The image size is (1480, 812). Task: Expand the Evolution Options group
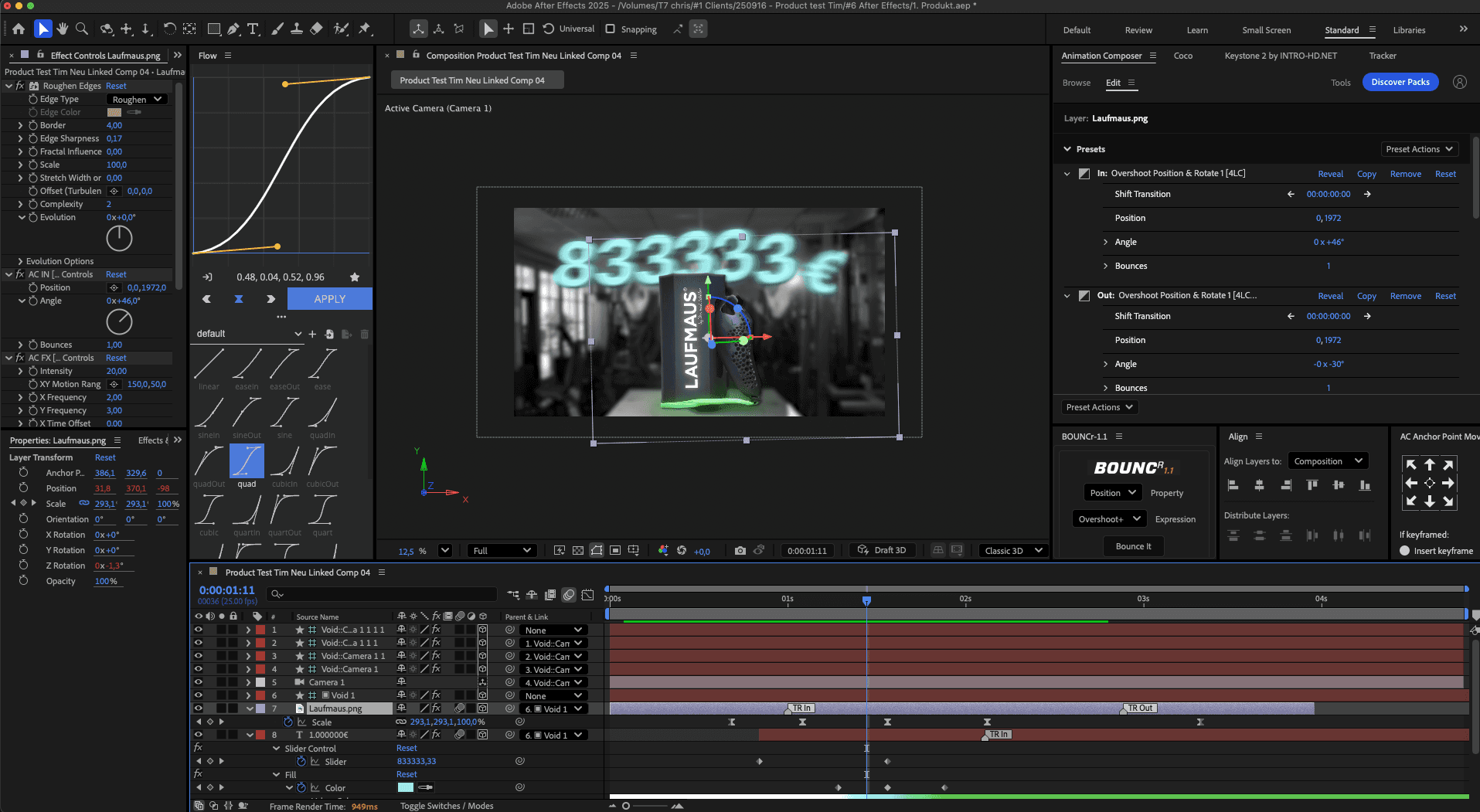[20, 261]
